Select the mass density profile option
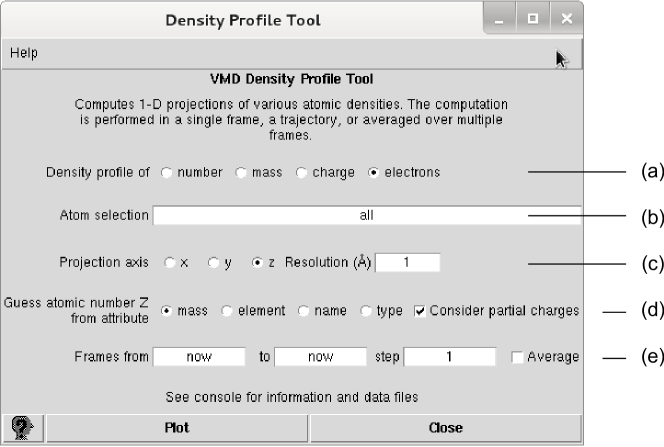Screen dimensions: 664x447 click(241, 173)
